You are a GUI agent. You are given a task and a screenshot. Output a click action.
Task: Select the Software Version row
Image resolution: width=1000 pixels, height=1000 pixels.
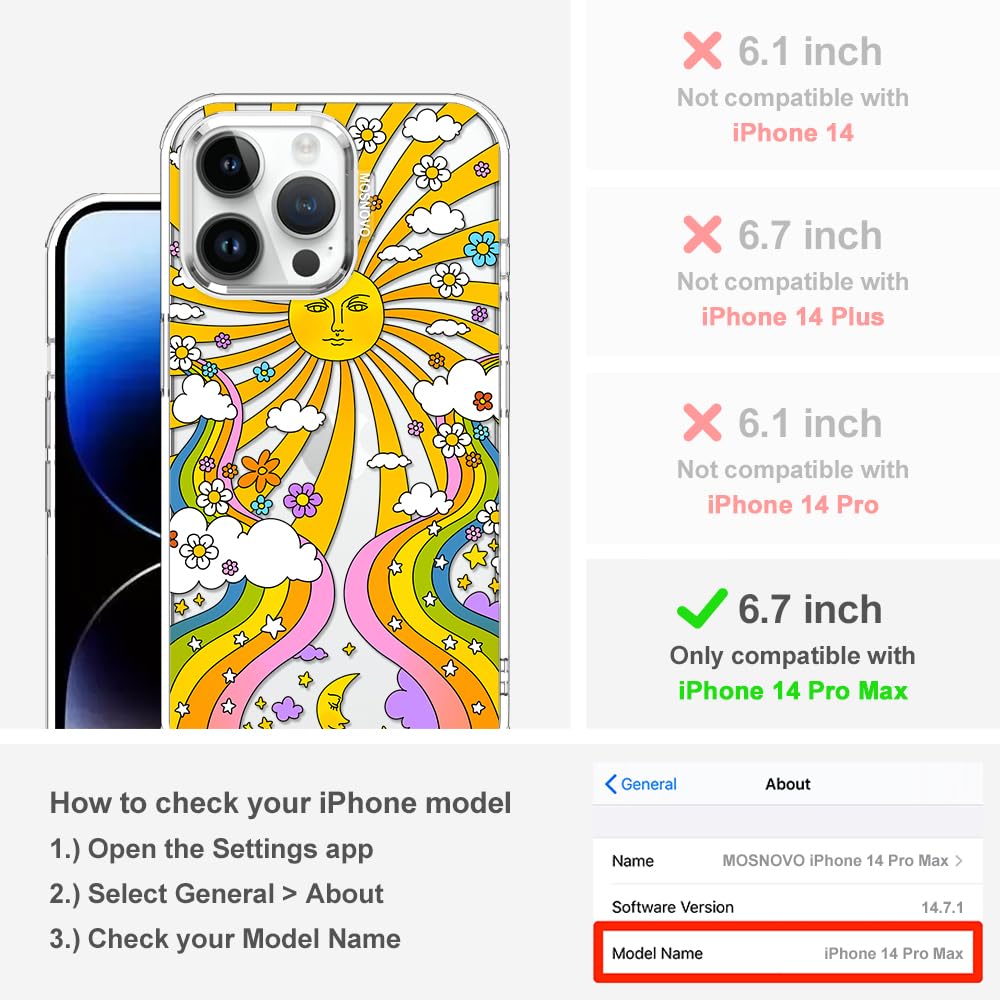(x=788, y=906)
